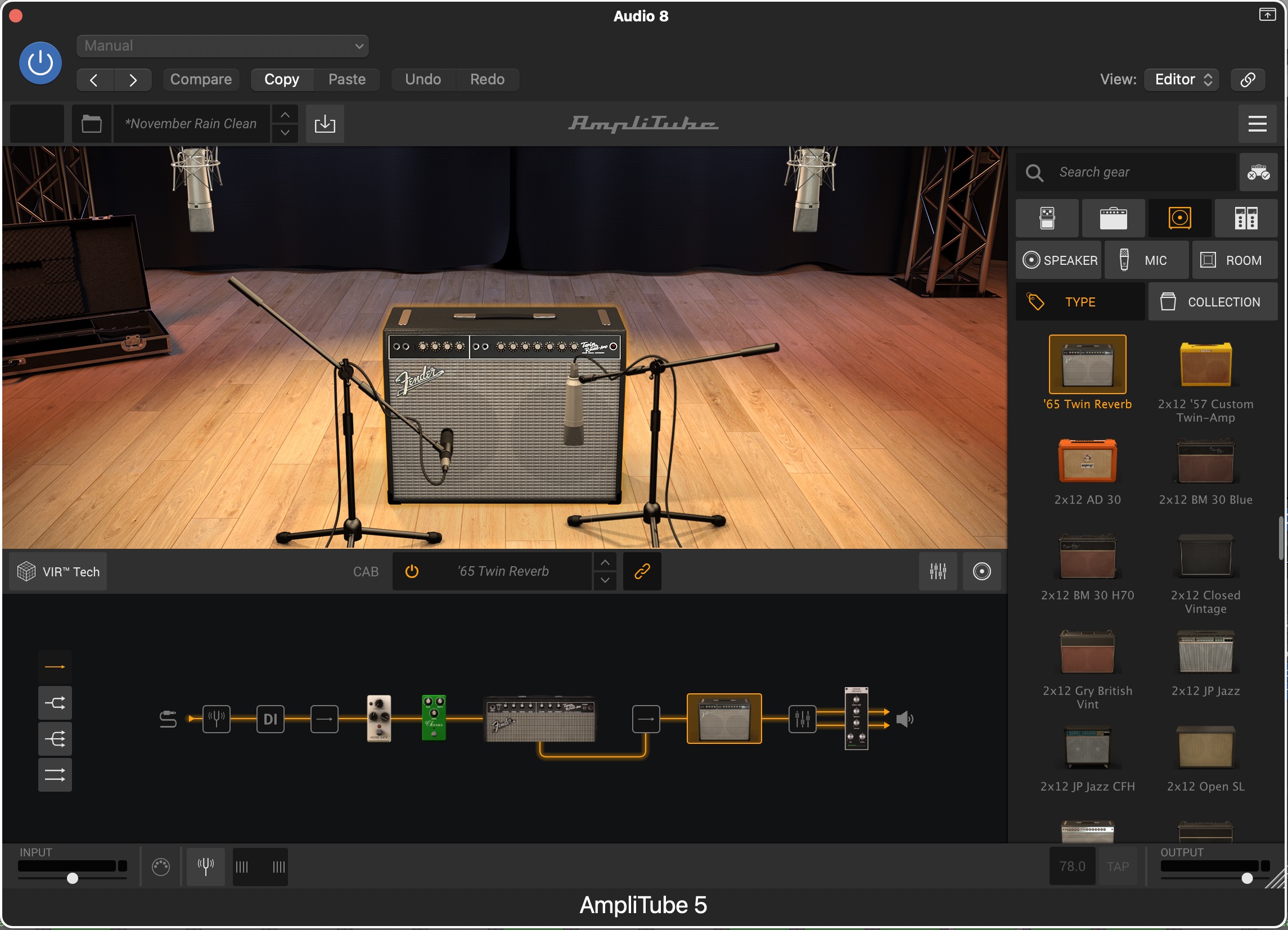Toggle the plugin power bypass button

[x=40, y=63]
